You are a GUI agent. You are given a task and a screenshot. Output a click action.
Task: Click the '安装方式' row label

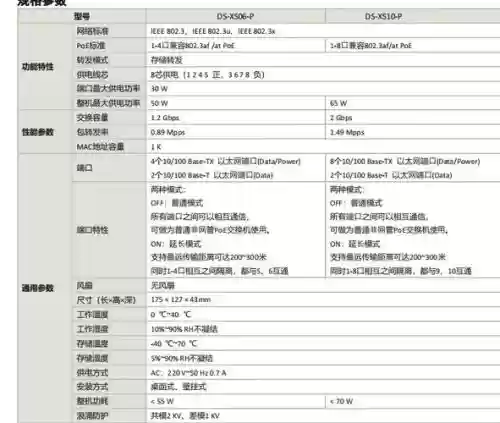(x=92, y=387)
